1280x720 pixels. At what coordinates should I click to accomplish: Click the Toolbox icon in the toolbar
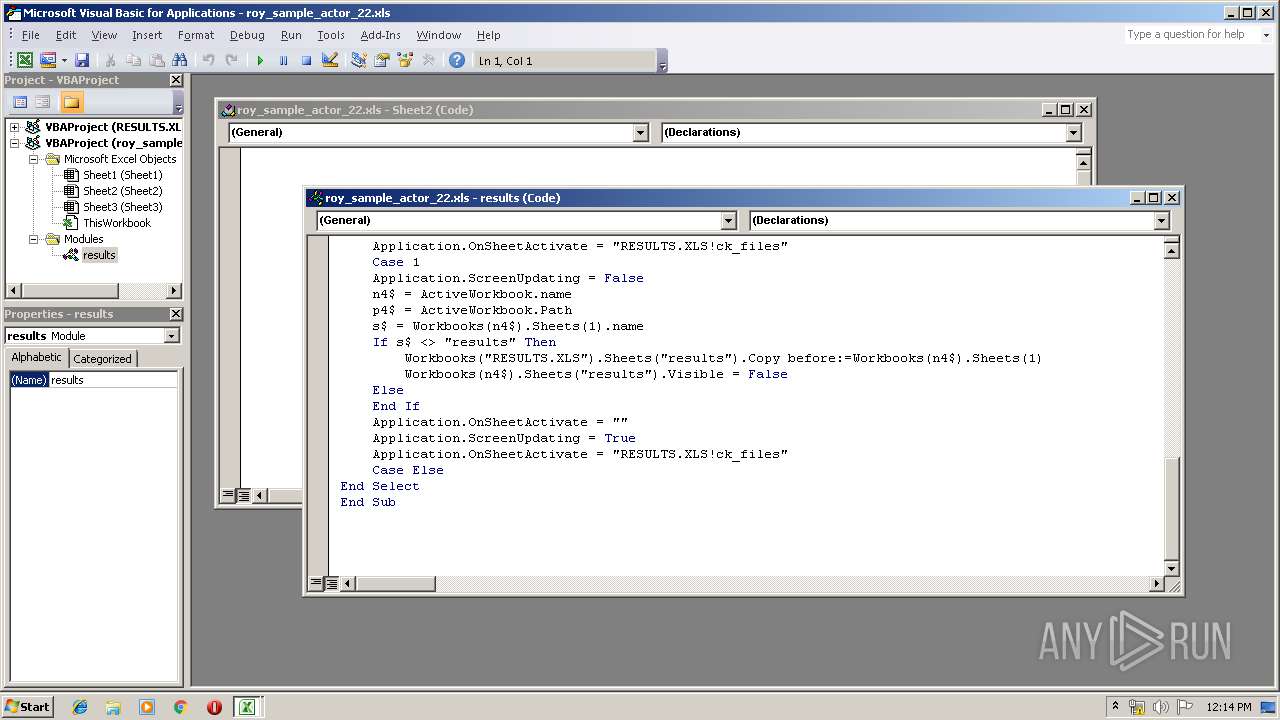click(x=428, y=60)
